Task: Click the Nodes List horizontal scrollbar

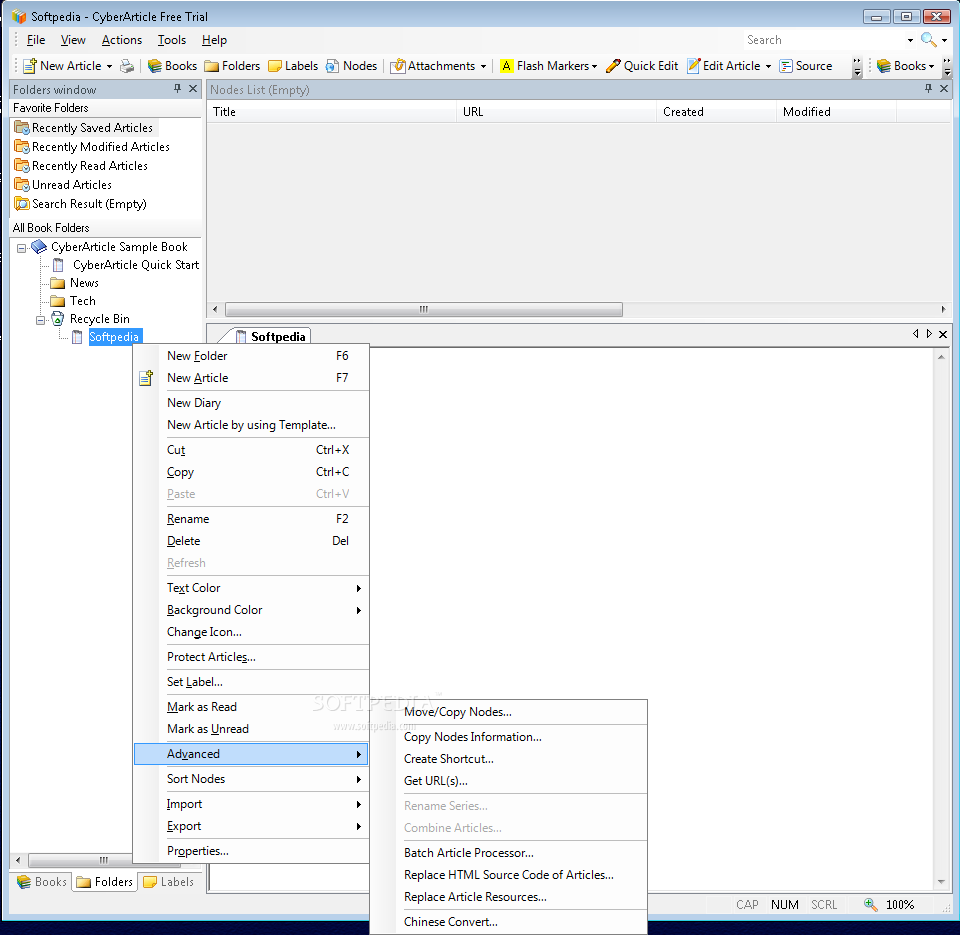Action: pyautogui.click(x=424, y=309)
